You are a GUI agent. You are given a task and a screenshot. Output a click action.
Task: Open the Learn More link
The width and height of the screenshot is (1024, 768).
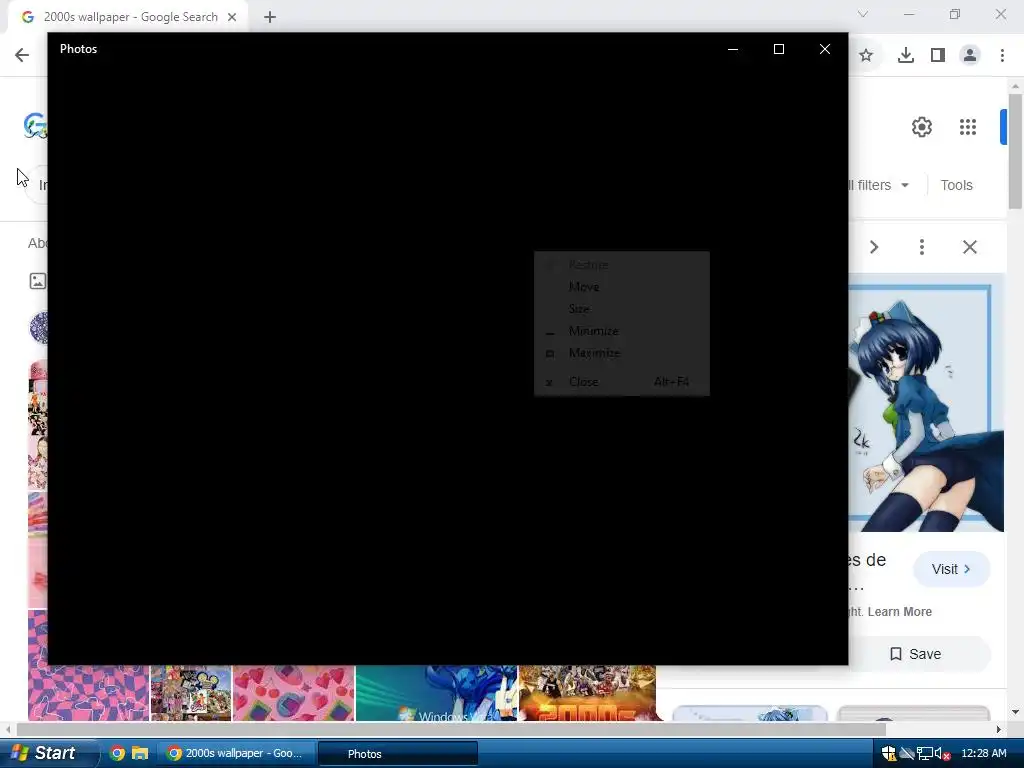pyautogui.click(x=899, y=612)
